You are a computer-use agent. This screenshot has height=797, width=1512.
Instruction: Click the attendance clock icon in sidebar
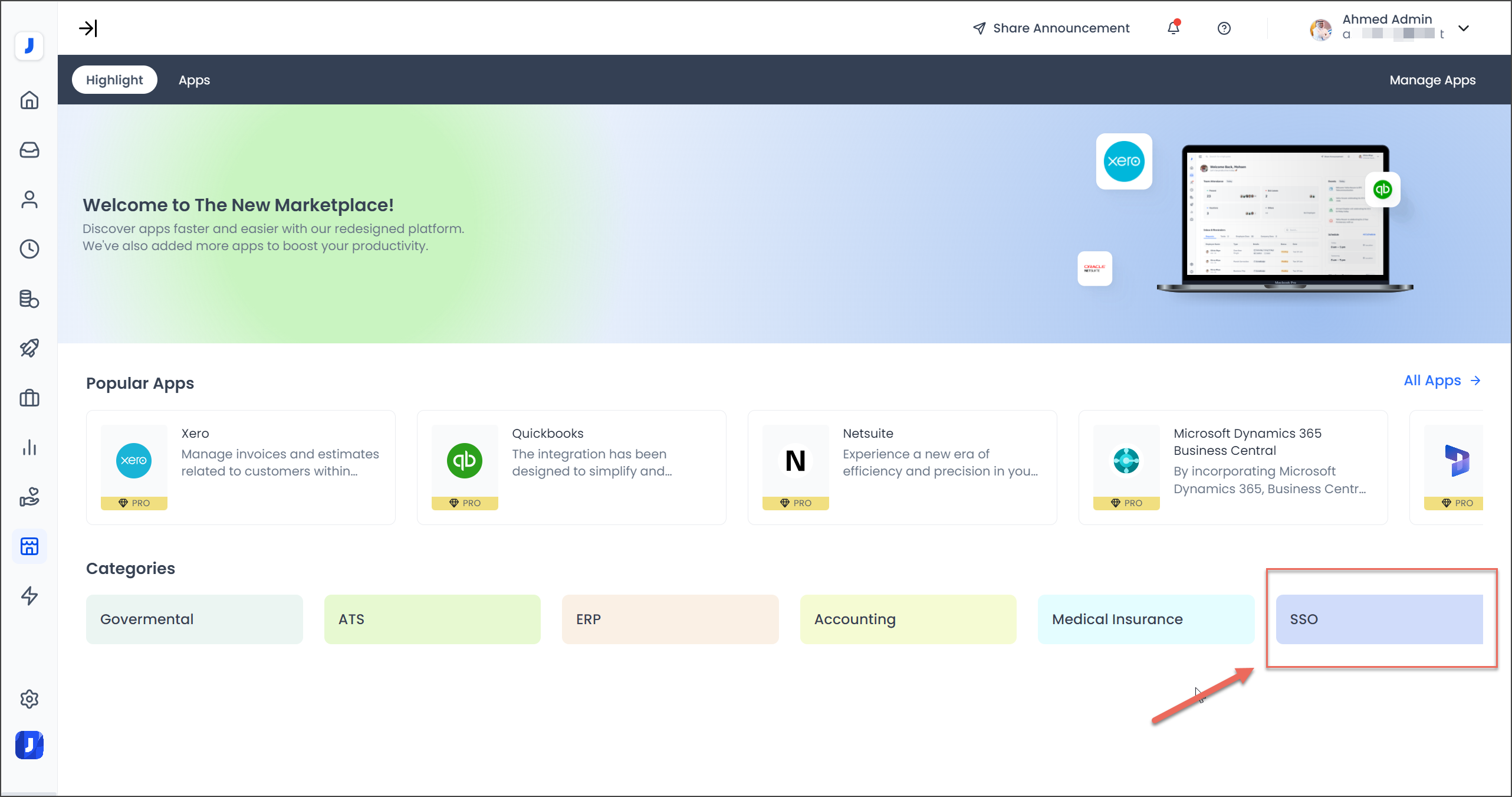(x=29, y=249)
